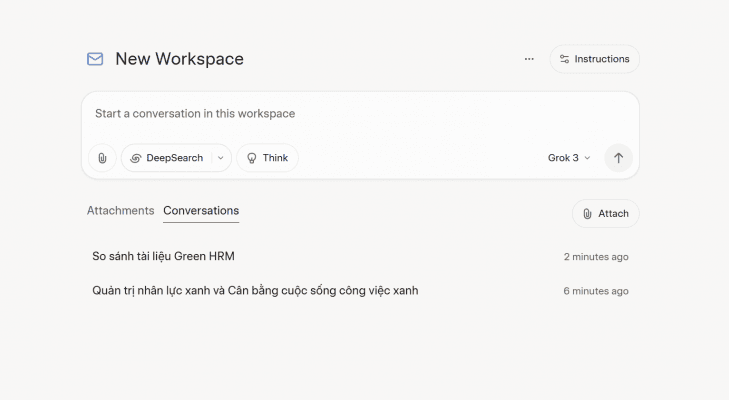Switch to the Attachments tab
Image resolution: width=729 pixels, height=400 pixels.
120,211
